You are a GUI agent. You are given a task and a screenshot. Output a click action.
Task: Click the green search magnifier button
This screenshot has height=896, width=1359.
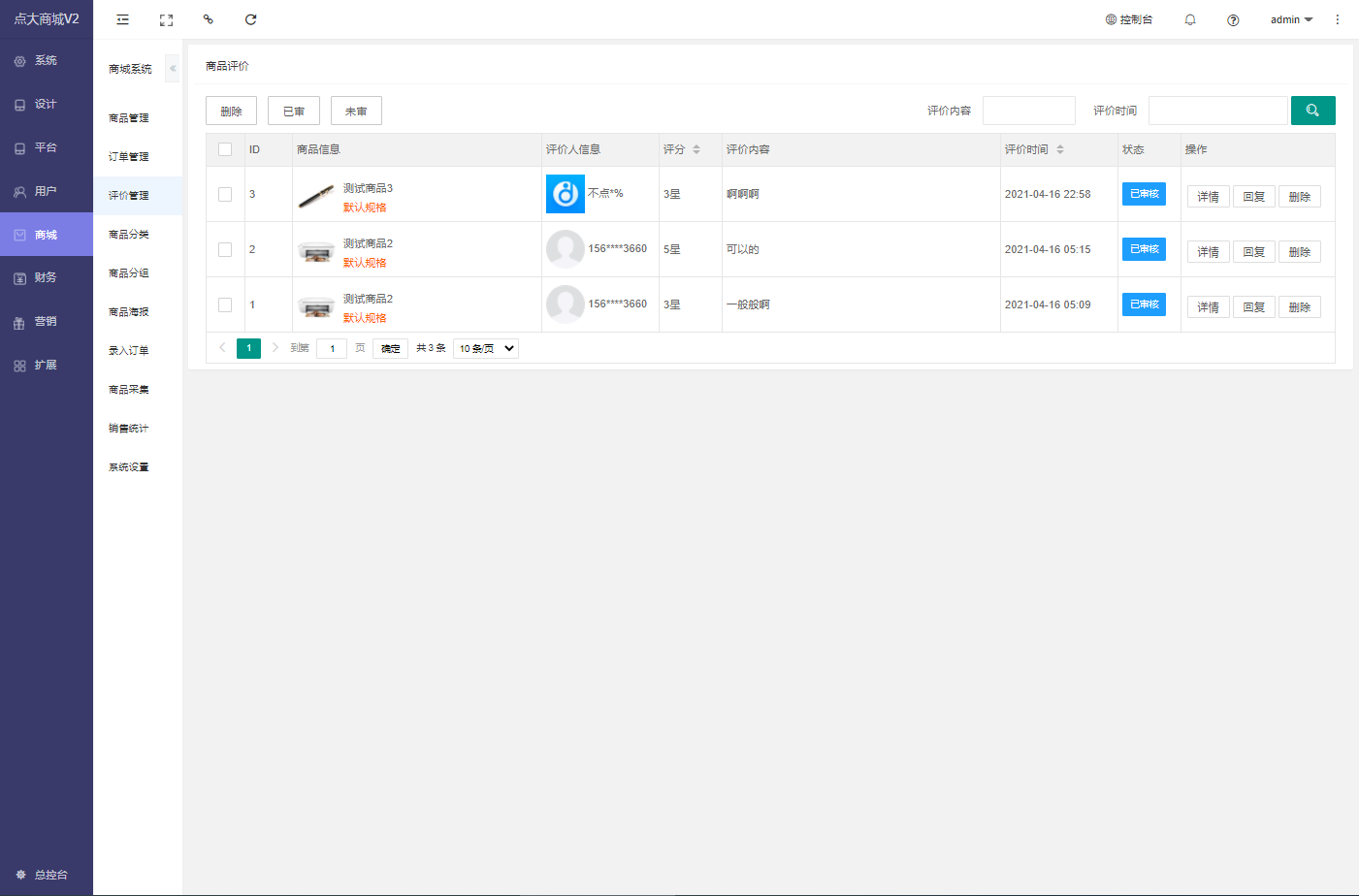pyautogui.click(x=1312, y=111)
